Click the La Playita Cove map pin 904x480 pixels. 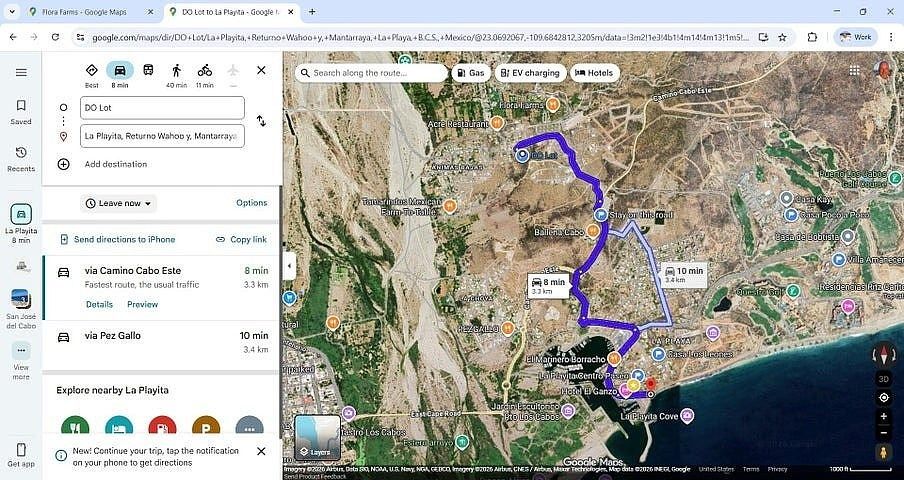pyautogui.click(x=687, y=415)
